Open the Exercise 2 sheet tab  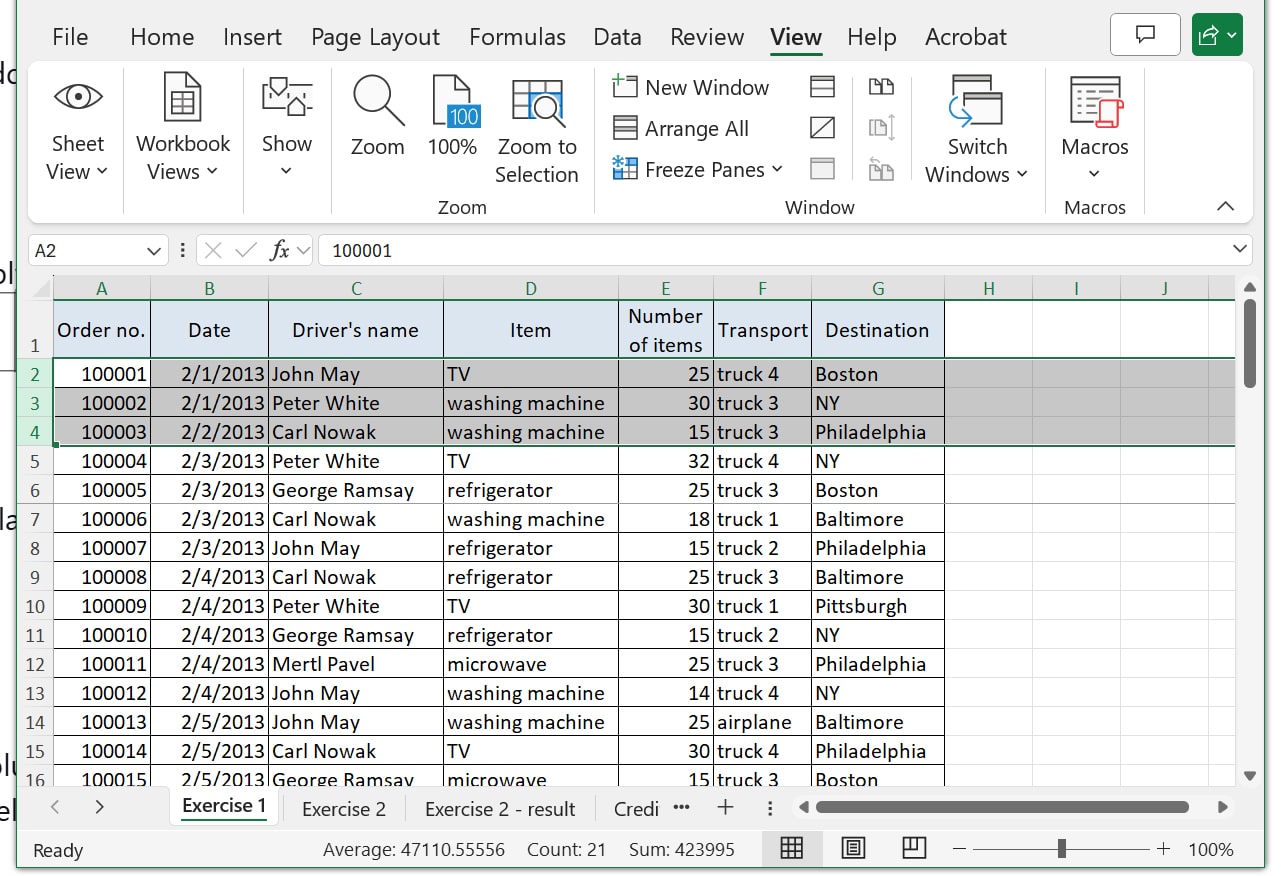click(344, 808)
